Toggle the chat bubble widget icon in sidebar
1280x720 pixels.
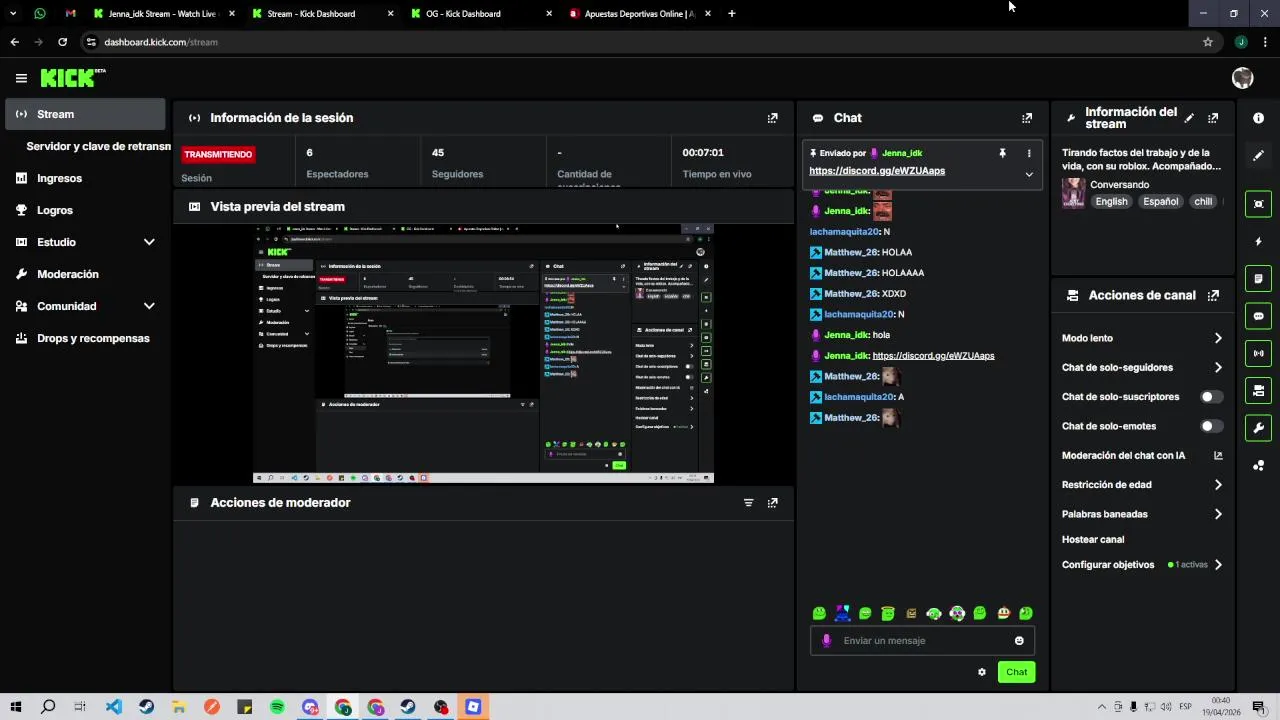(1258, 316)
